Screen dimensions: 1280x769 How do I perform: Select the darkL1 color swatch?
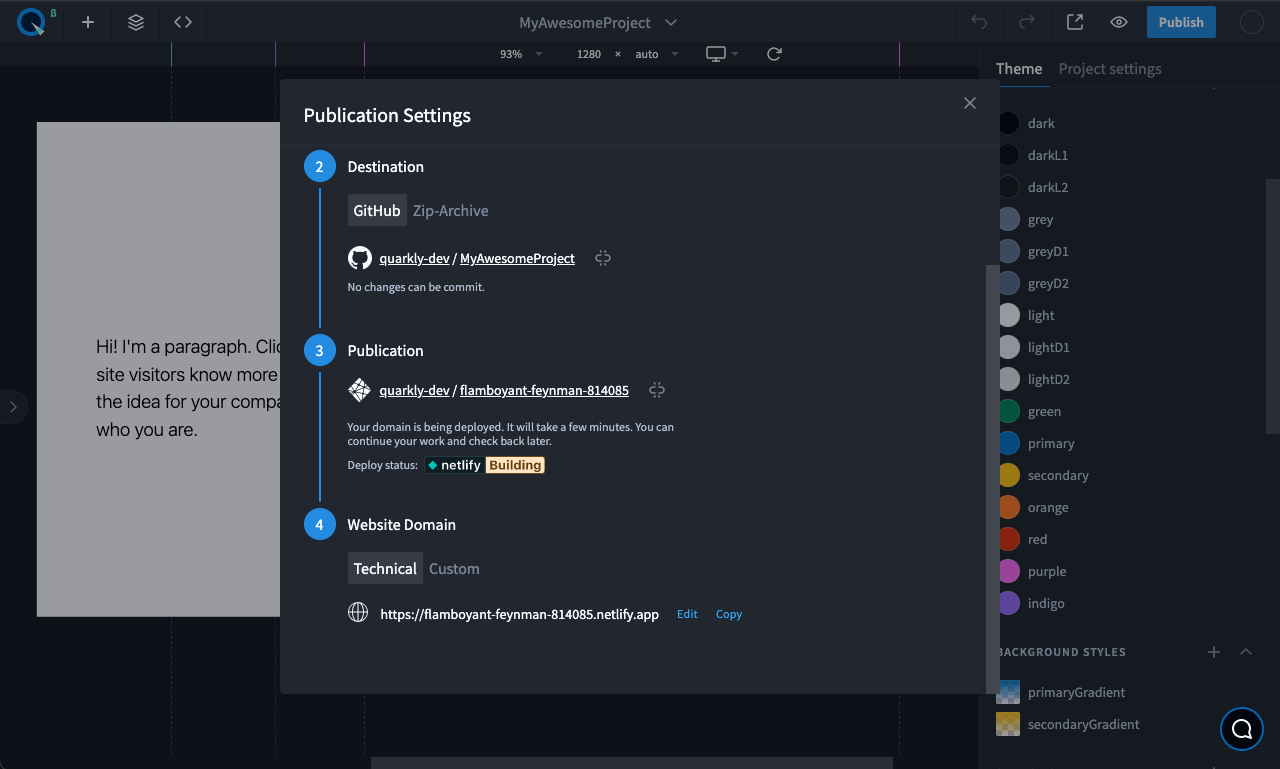click(x=1009, y=155)
